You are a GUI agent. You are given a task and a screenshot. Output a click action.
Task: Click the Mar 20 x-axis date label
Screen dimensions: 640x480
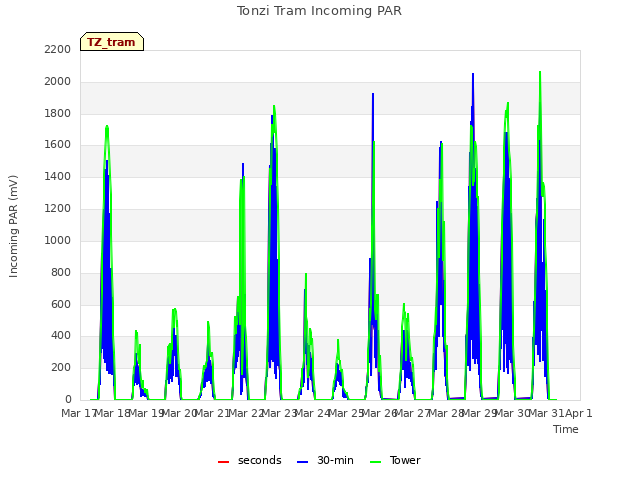pos(180,413)
